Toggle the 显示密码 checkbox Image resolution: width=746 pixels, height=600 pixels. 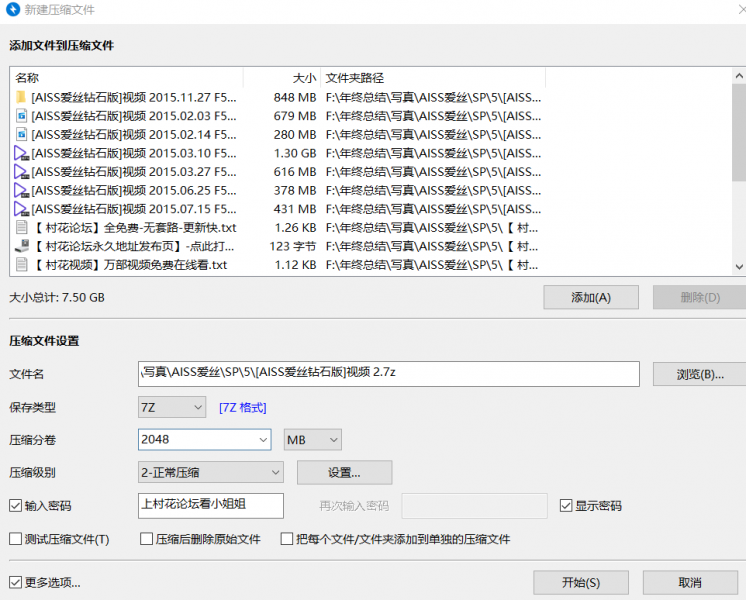(x=566, y=506)
